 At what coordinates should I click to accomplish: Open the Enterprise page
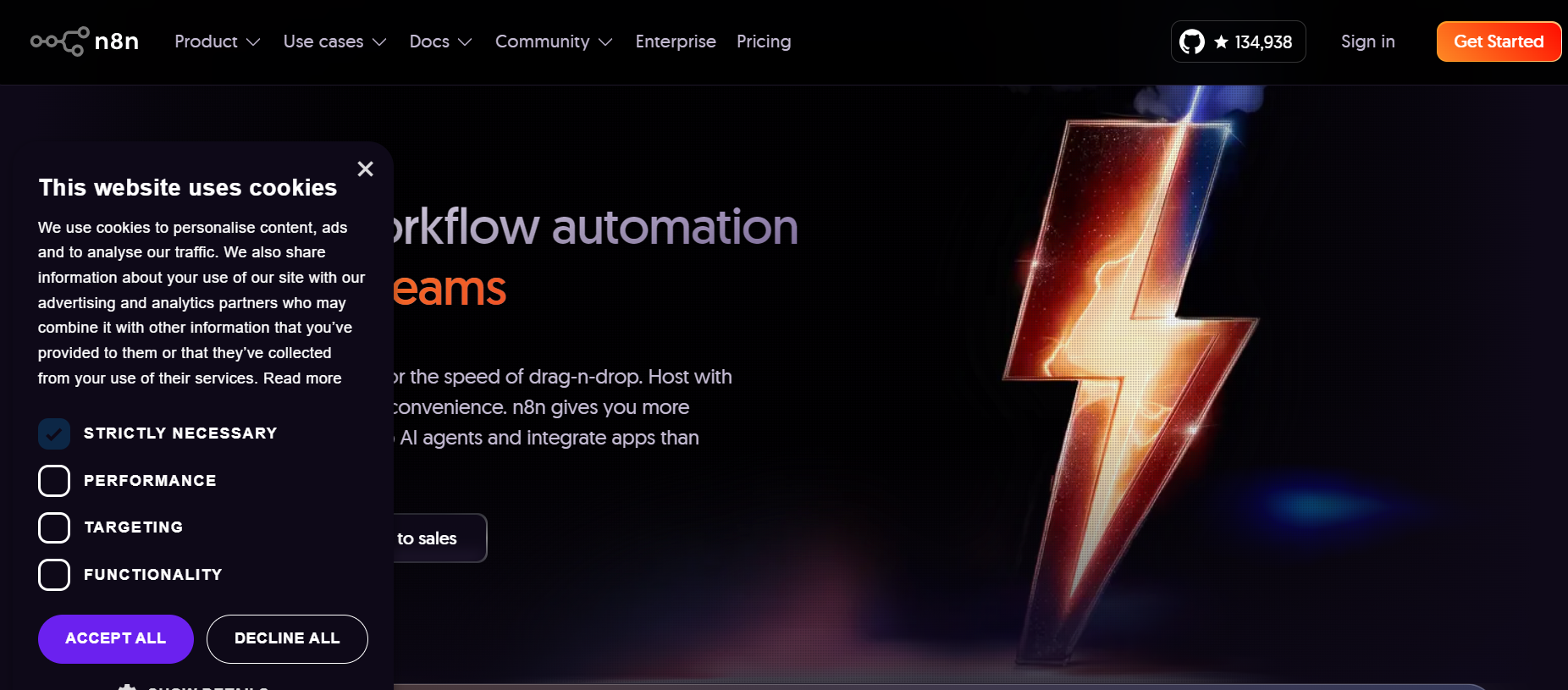click(676, 41)
